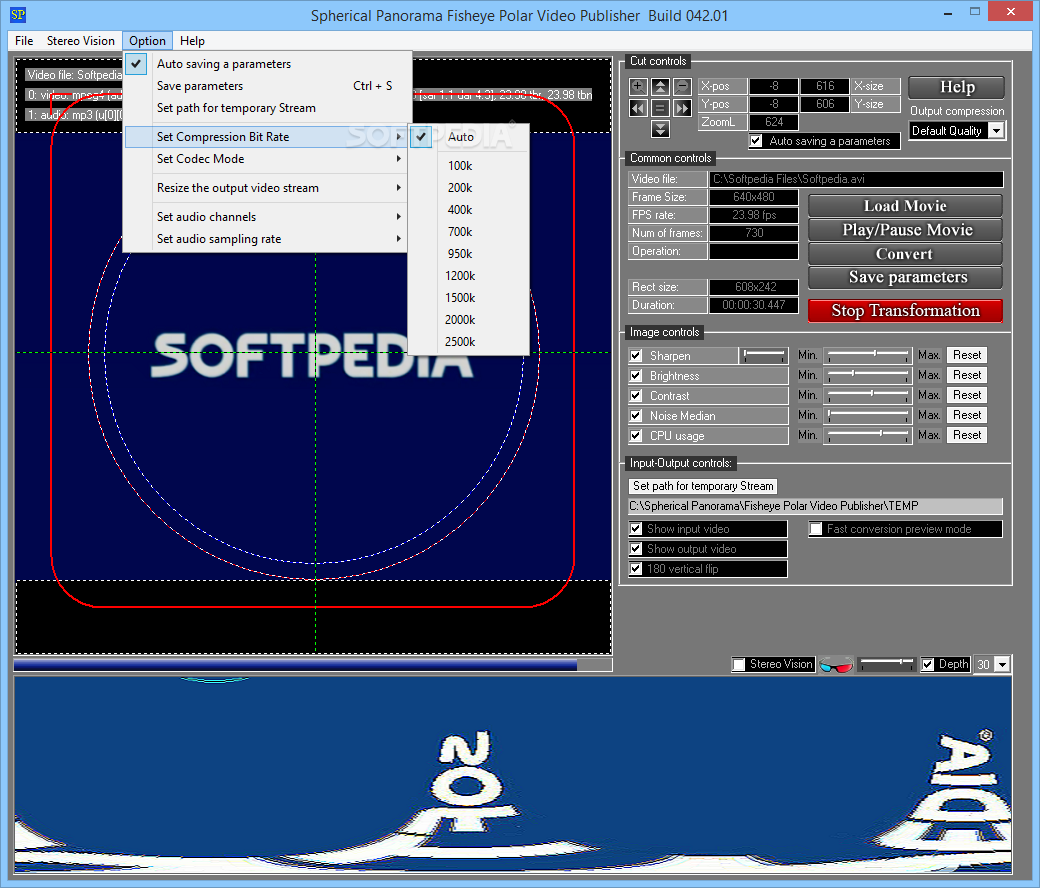Screen dimensions: 1040x888
Task: Click the Convert button
Action: pyautogui.click(x=905, y=253)
